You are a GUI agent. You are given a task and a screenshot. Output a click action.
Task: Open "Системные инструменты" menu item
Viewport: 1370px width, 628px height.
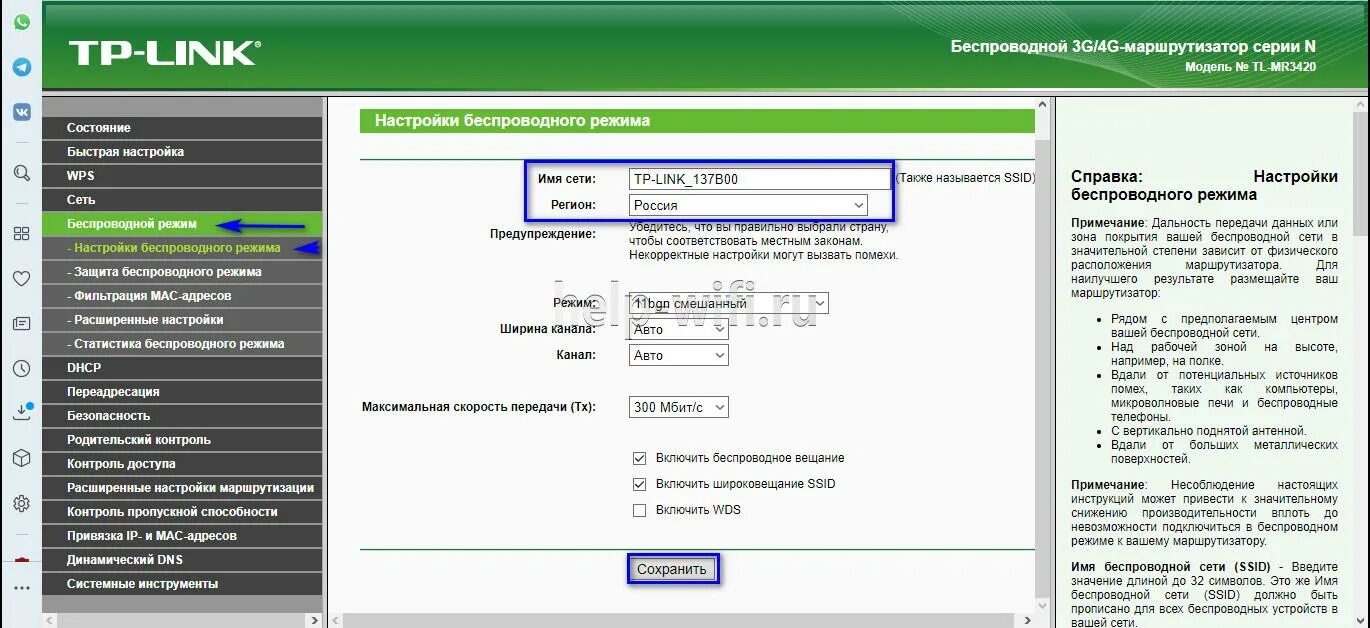(182, 584)
